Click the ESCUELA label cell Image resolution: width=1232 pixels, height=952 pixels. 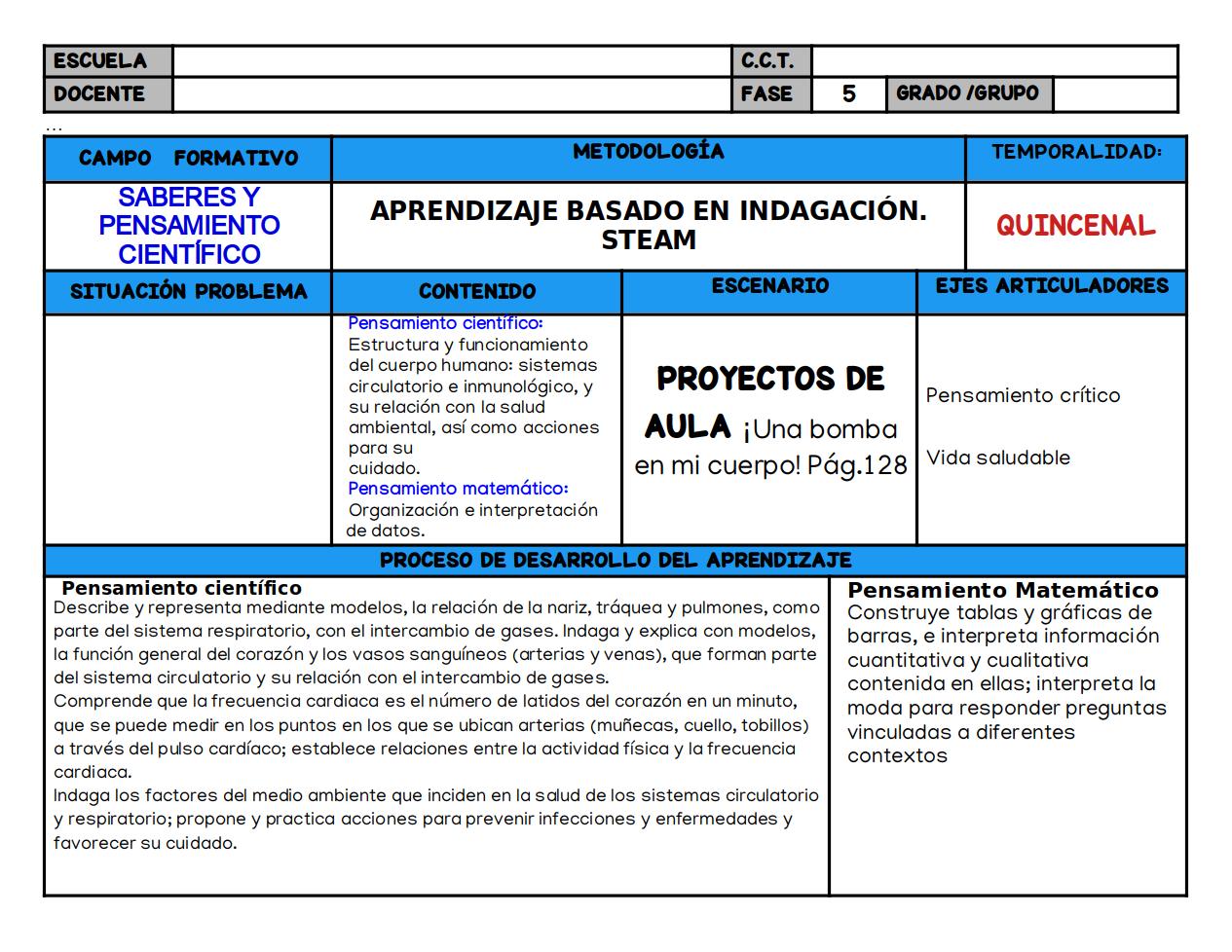[x=108, y=61]
